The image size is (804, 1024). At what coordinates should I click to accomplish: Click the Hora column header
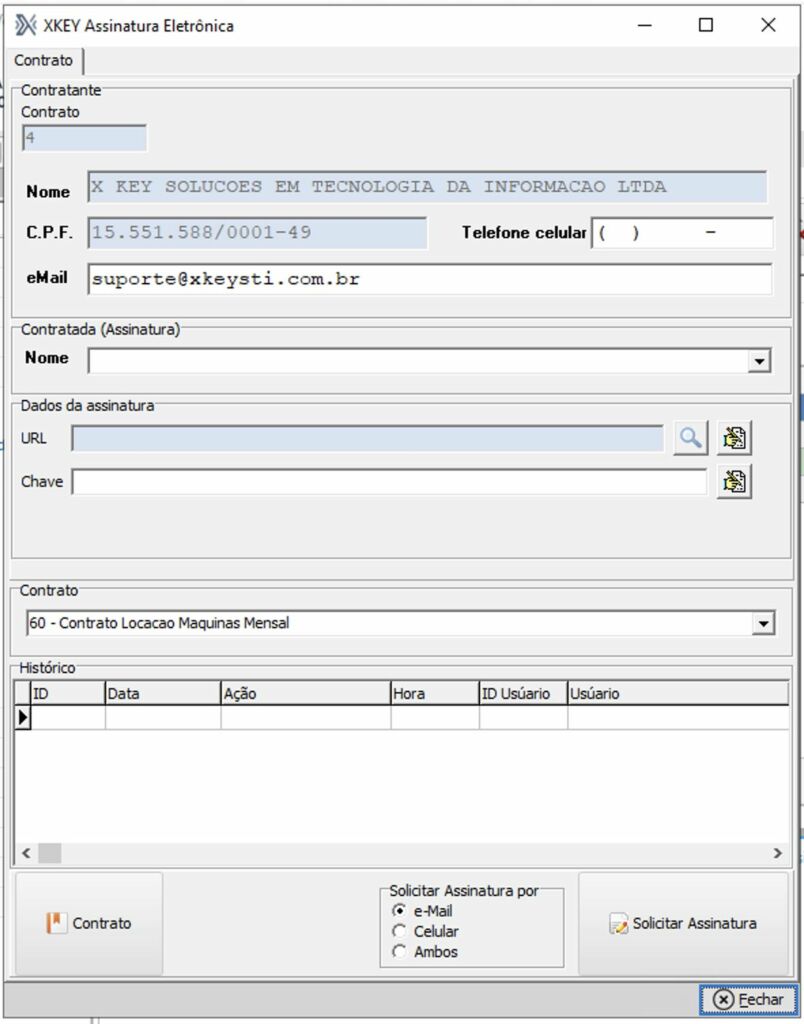(x=435, y=694)
